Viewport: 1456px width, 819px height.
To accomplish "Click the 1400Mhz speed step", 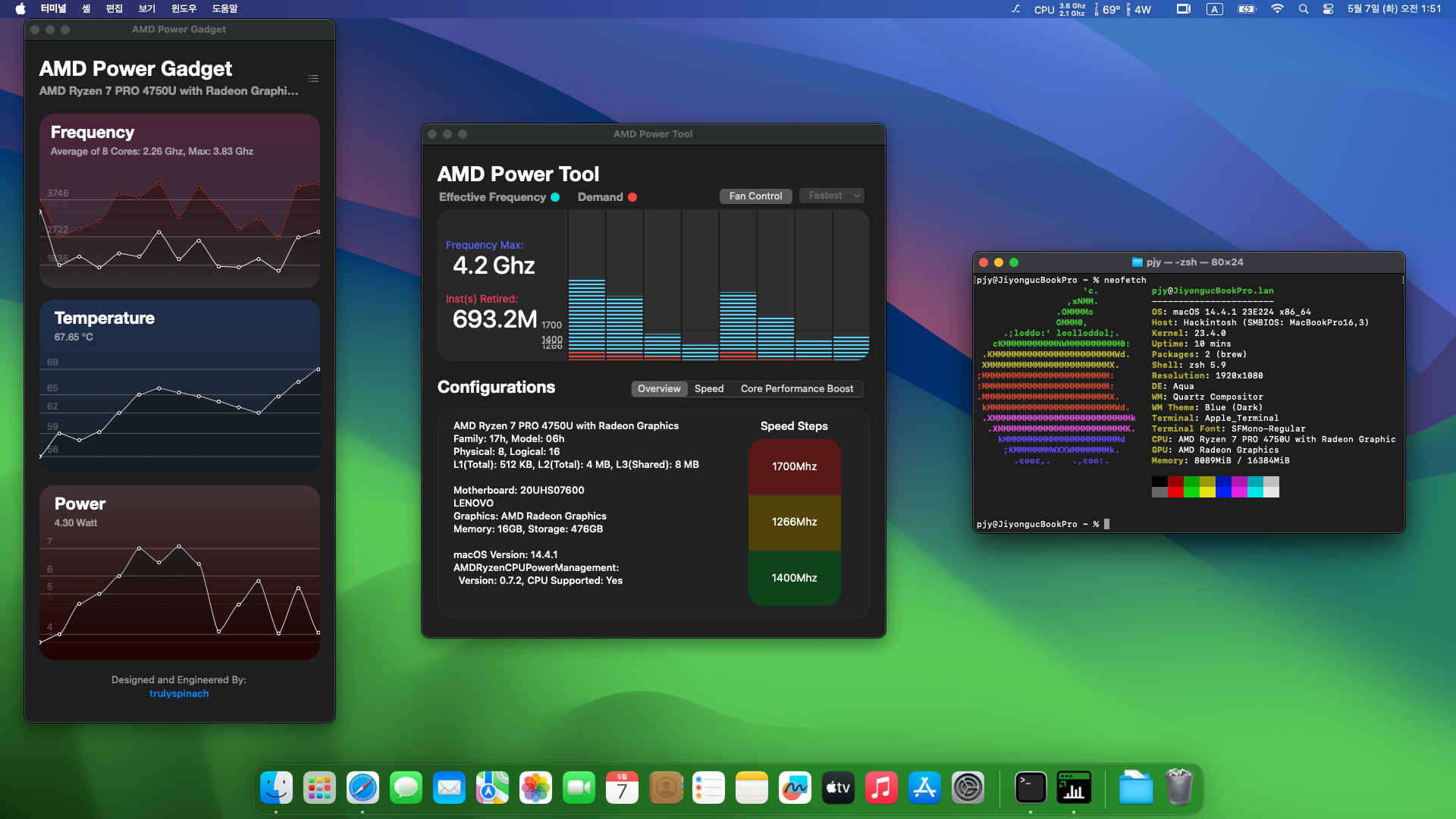I will (x=794, y=578).
